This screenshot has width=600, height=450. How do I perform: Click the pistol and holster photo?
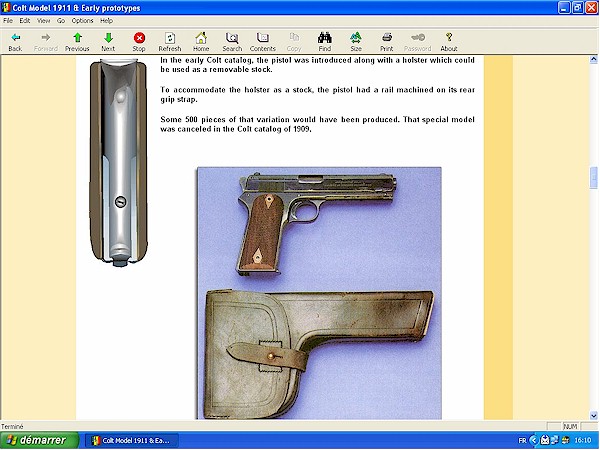pyautogui.click(x=319, y=293)
